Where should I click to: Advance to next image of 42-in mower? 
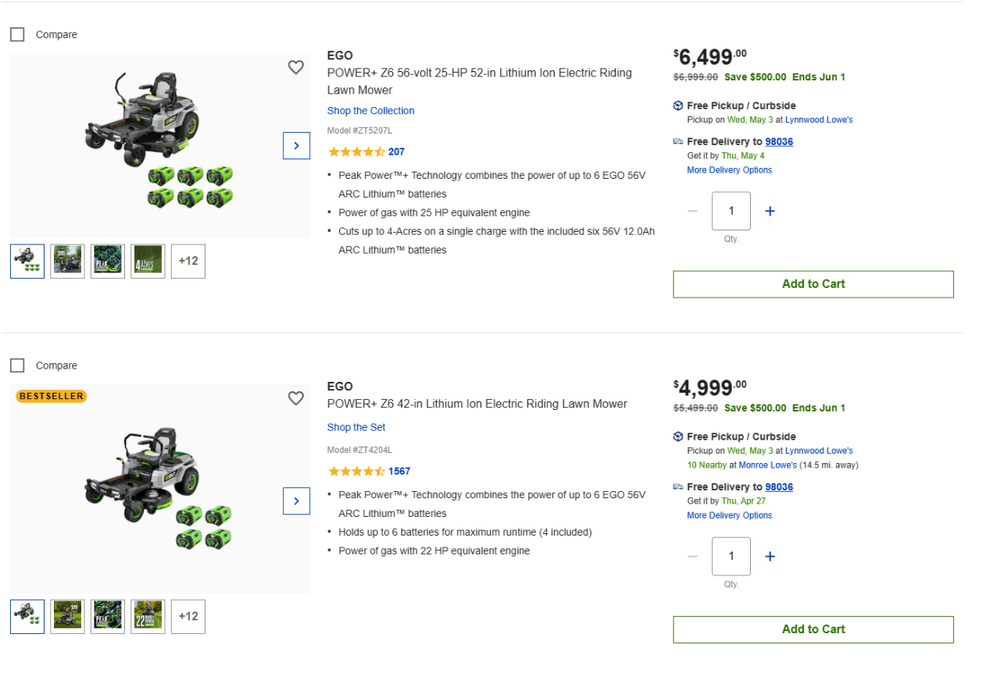(x=296, y=501)
